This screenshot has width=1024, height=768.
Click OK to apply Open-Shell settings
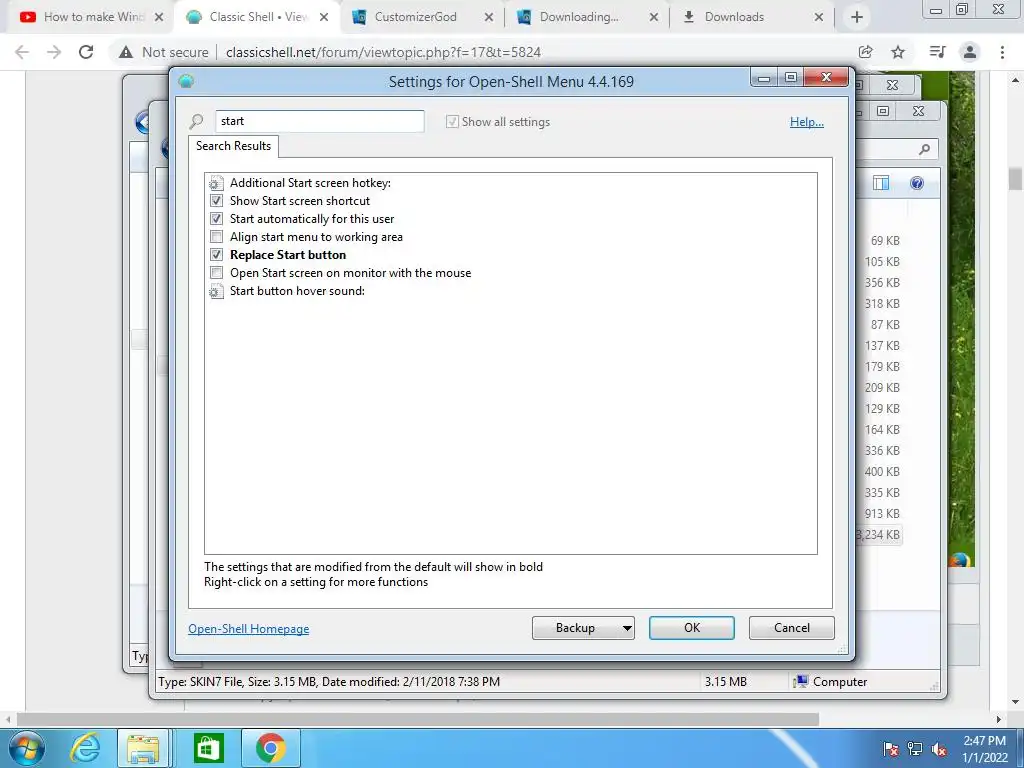click(692, 628)
